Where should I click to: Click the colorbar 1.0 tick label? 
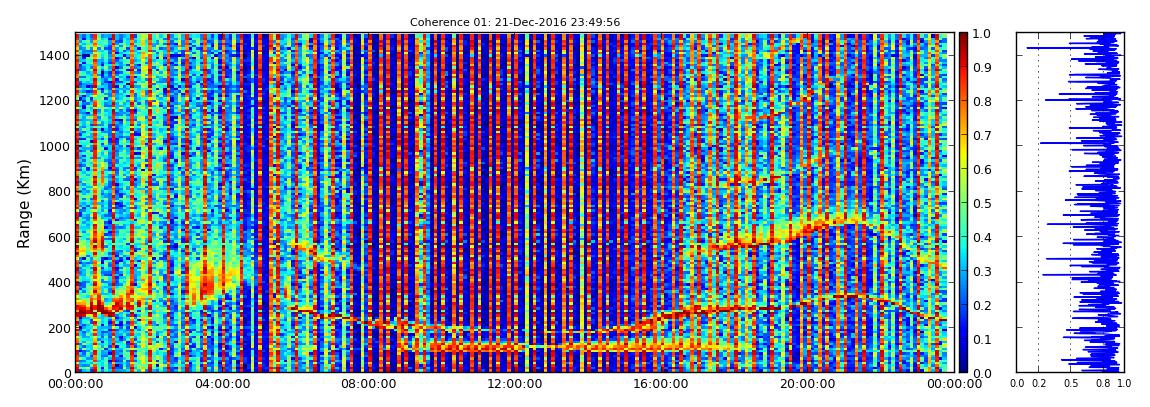tap(981, 34)
